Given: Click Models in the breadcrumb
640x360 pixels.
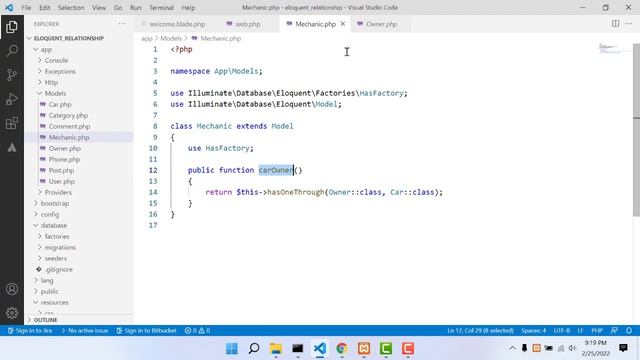Looking at the screenshot, I should (171, 38).
